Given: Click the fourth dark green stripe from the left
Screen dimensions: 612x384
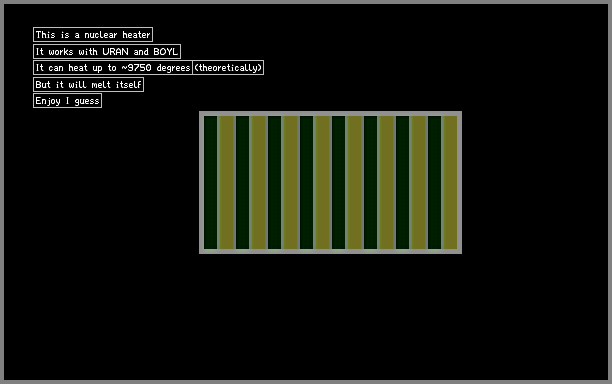Looking at the screenshot, I should coord(306,182).
